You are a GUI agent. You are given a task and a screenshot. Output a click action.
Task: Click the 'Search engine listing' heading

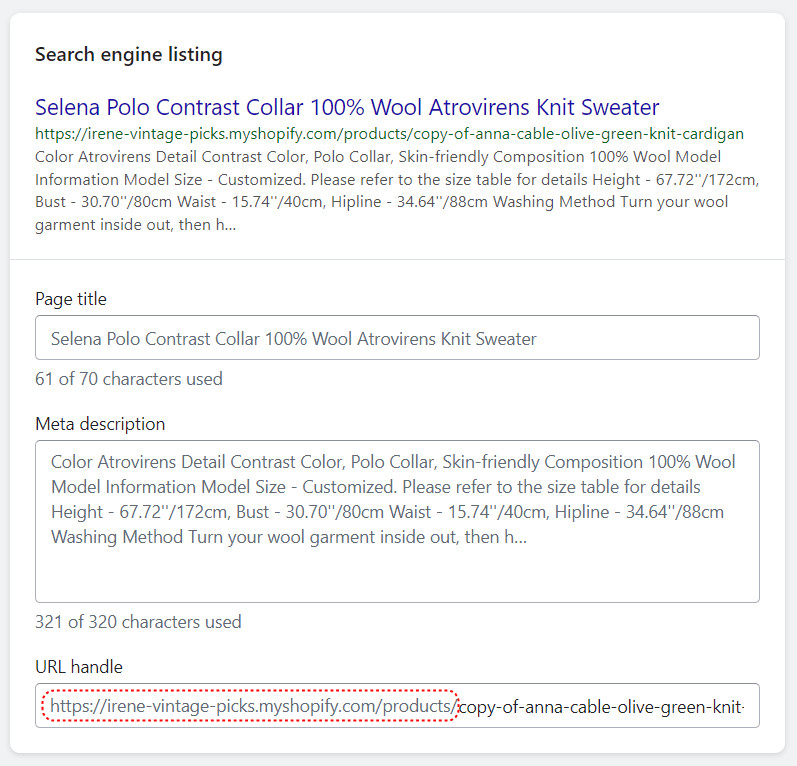129,54
